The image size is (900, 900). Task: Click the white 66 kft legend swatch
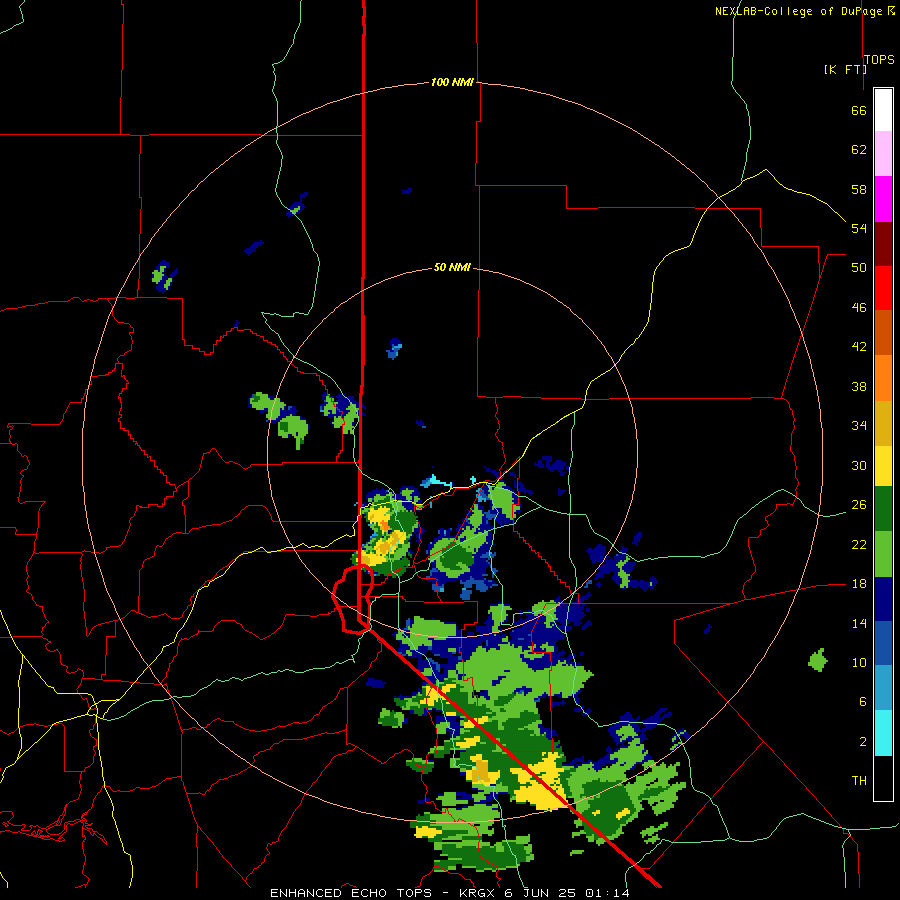tap(883, 110)
